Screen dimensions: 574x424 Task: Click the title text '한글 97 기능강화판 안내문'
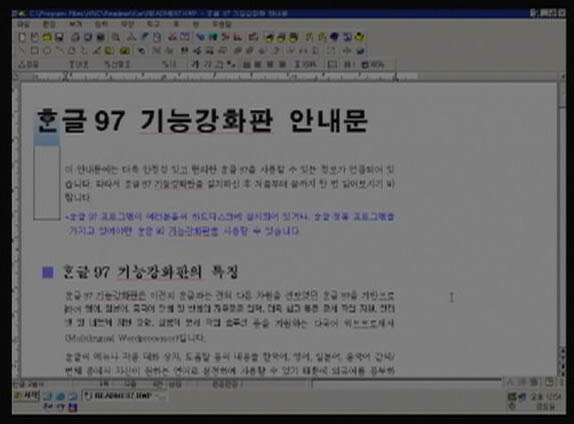202,120
